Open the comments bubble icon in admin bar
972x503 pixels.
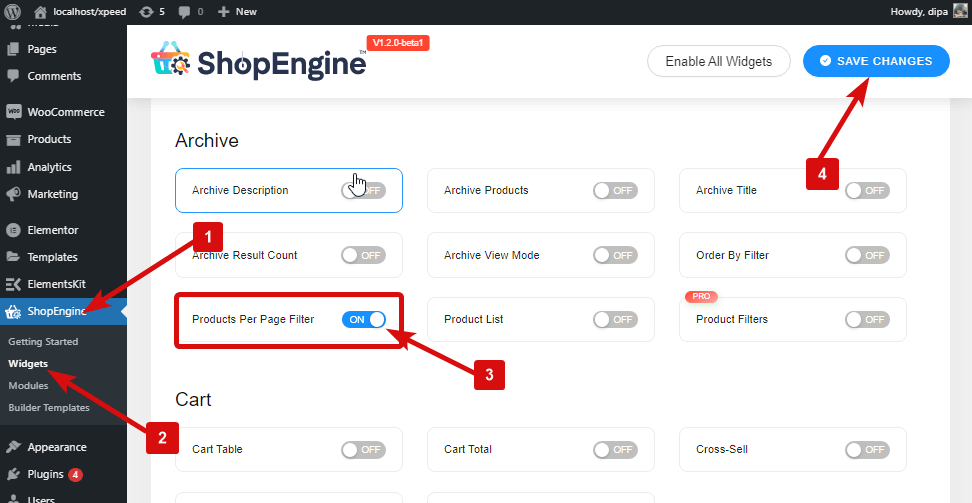[184, 12]
